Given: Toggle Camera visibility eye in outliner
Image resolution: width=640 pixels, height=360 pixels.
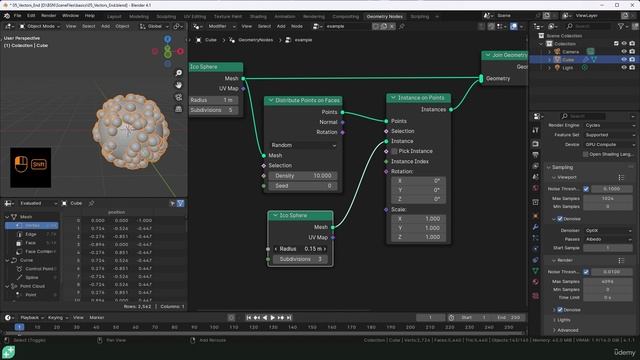Looking at the screenshot, I should point(624,51).
